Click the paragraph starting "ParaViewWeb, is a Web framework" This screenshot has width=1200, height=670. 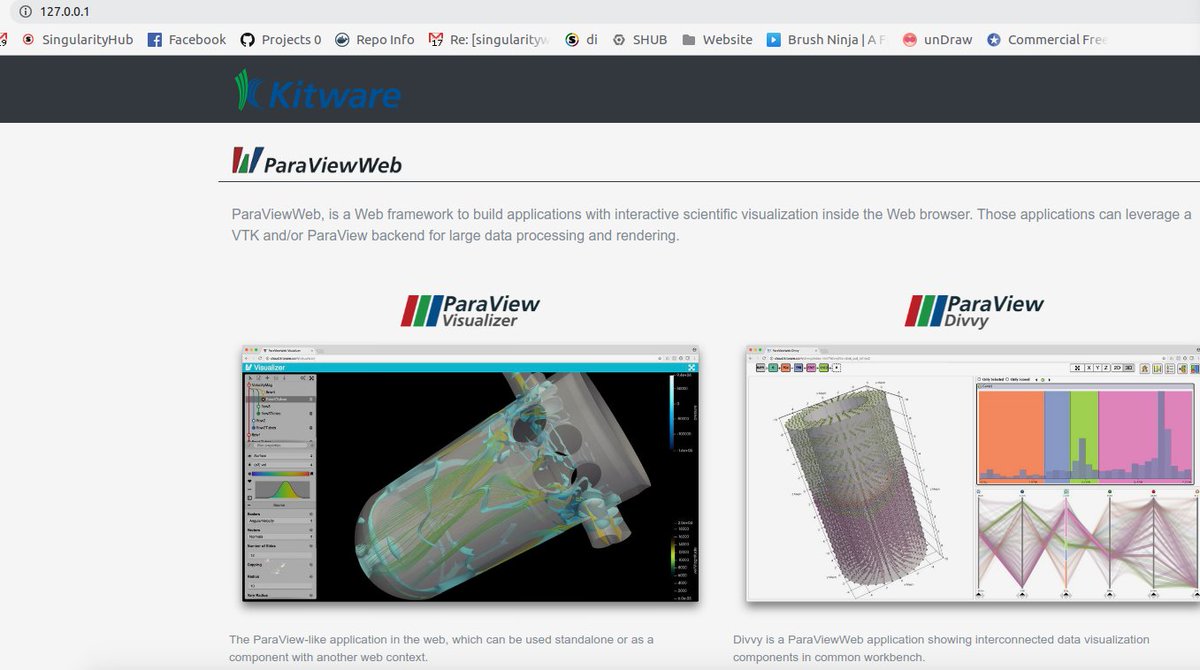[x=711, y=225]
